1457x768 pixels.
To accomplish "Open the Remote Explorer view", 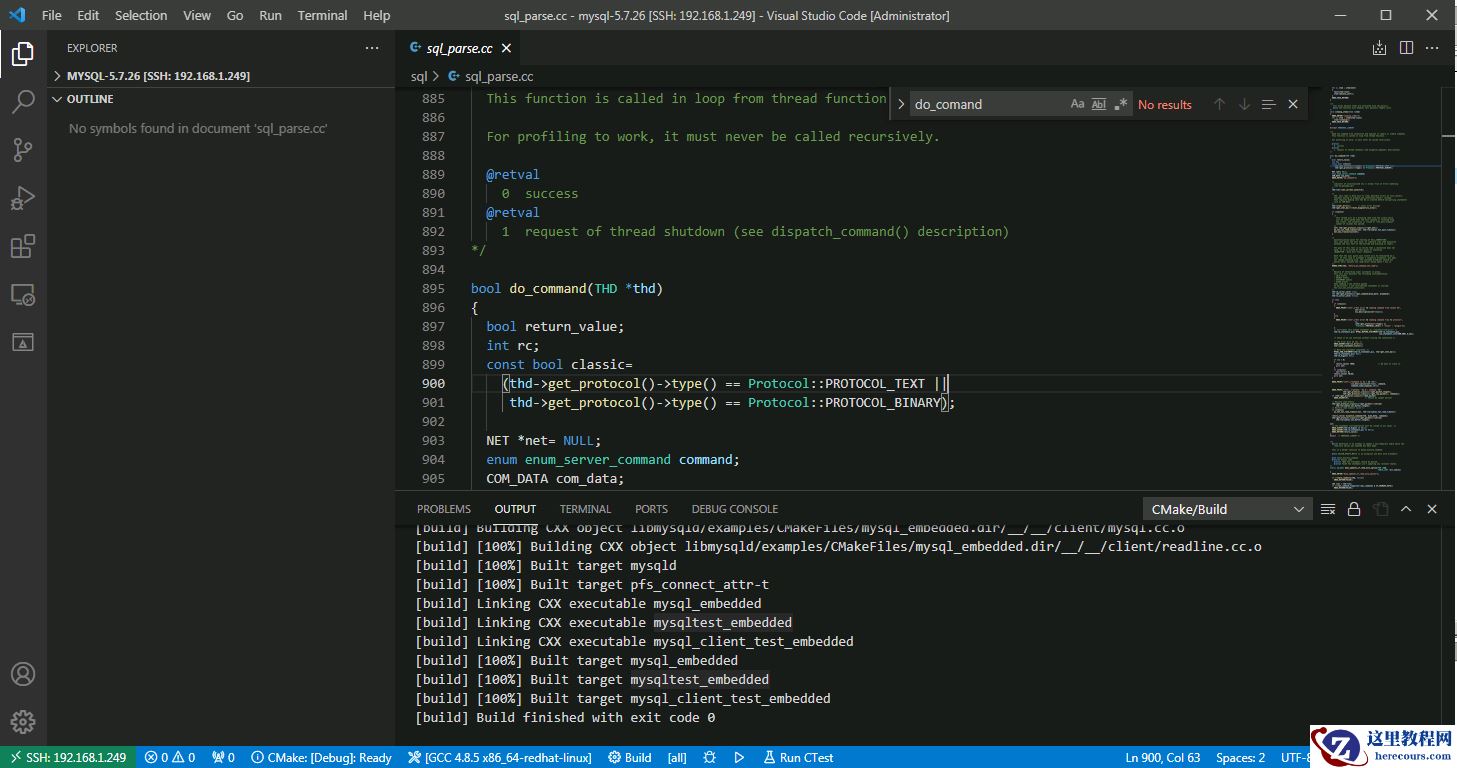I will (23, 295).
